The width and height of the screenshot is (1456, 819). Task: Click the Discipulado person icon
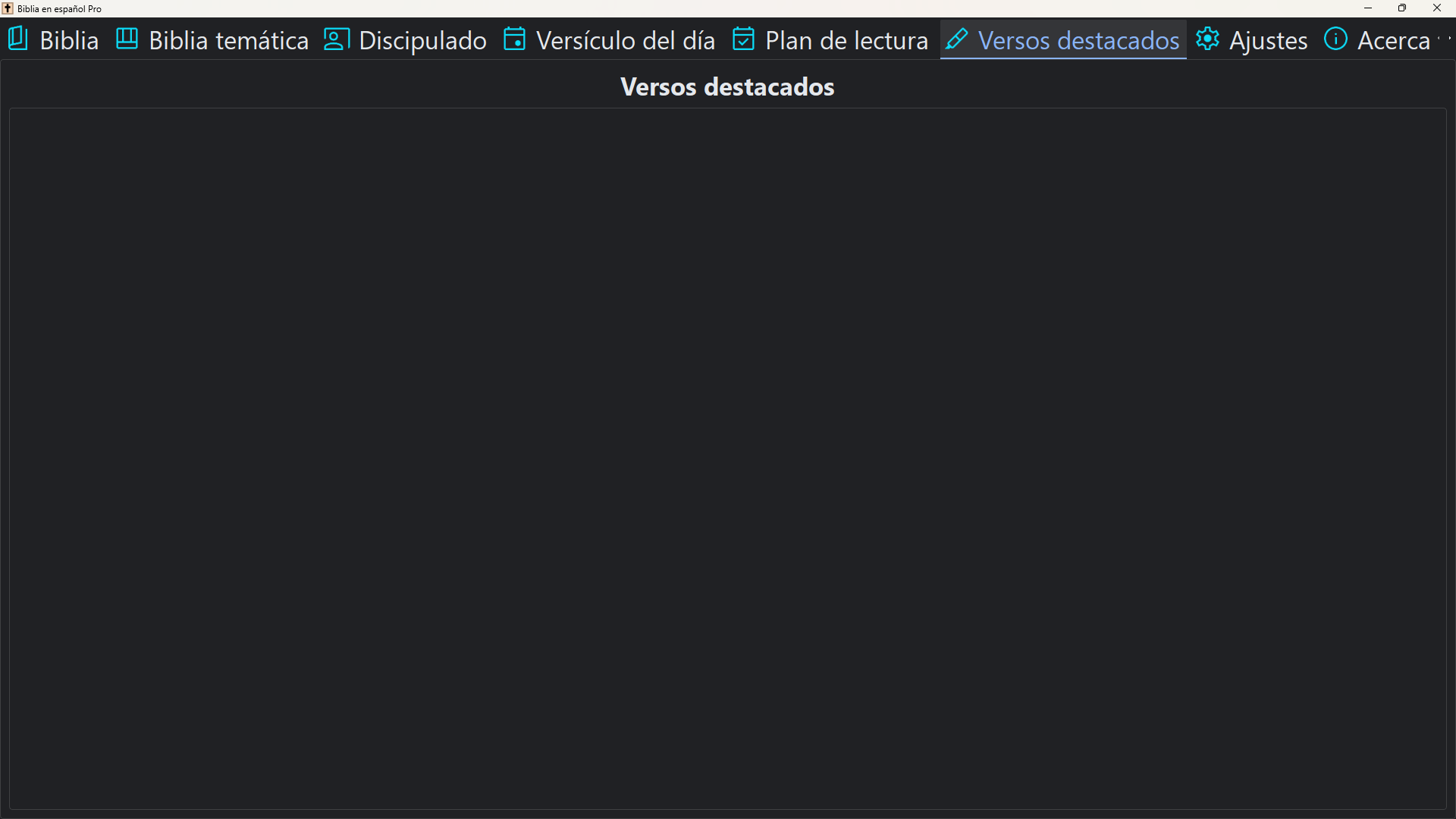336,39
